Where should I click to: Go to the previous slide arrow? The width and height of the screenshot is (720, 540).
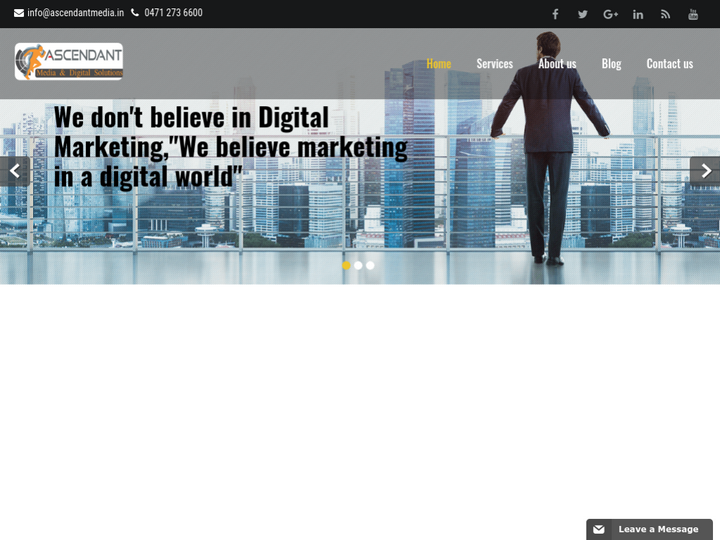pyautogui.click(x=14, y=171)
